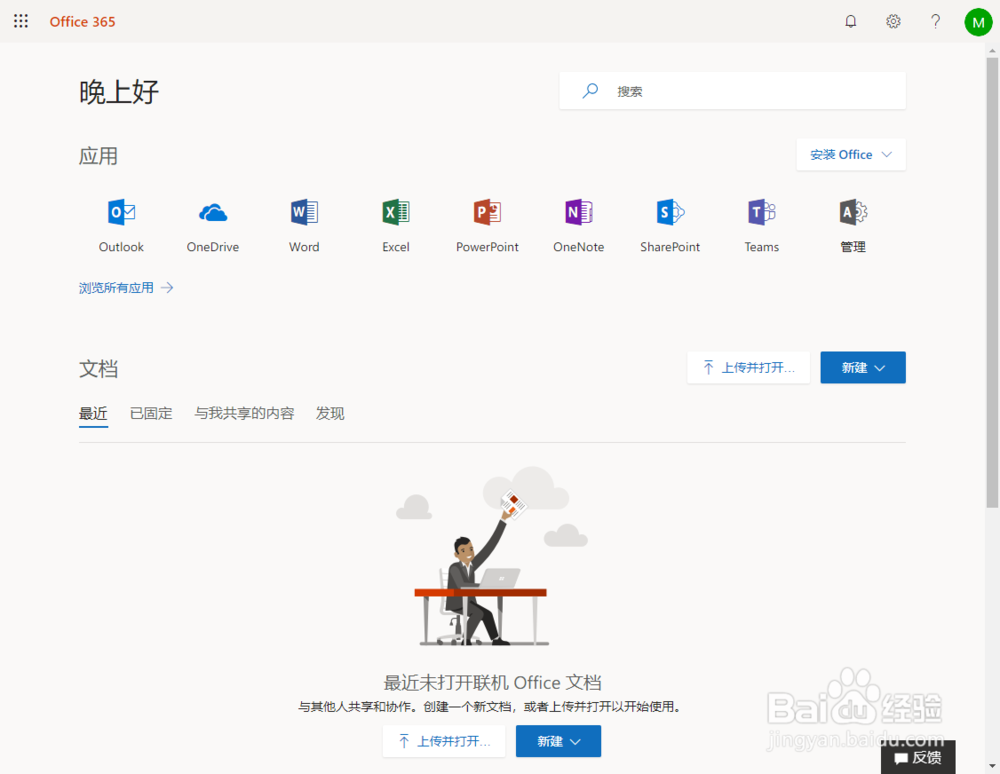Expand the bottom 新建 dropdown

[x=558, y=741]
